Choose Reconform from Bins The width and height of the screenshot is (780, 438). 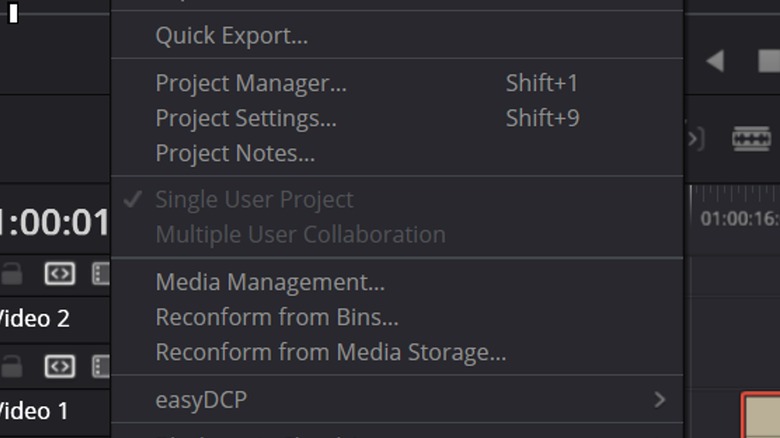pos(277,317)
